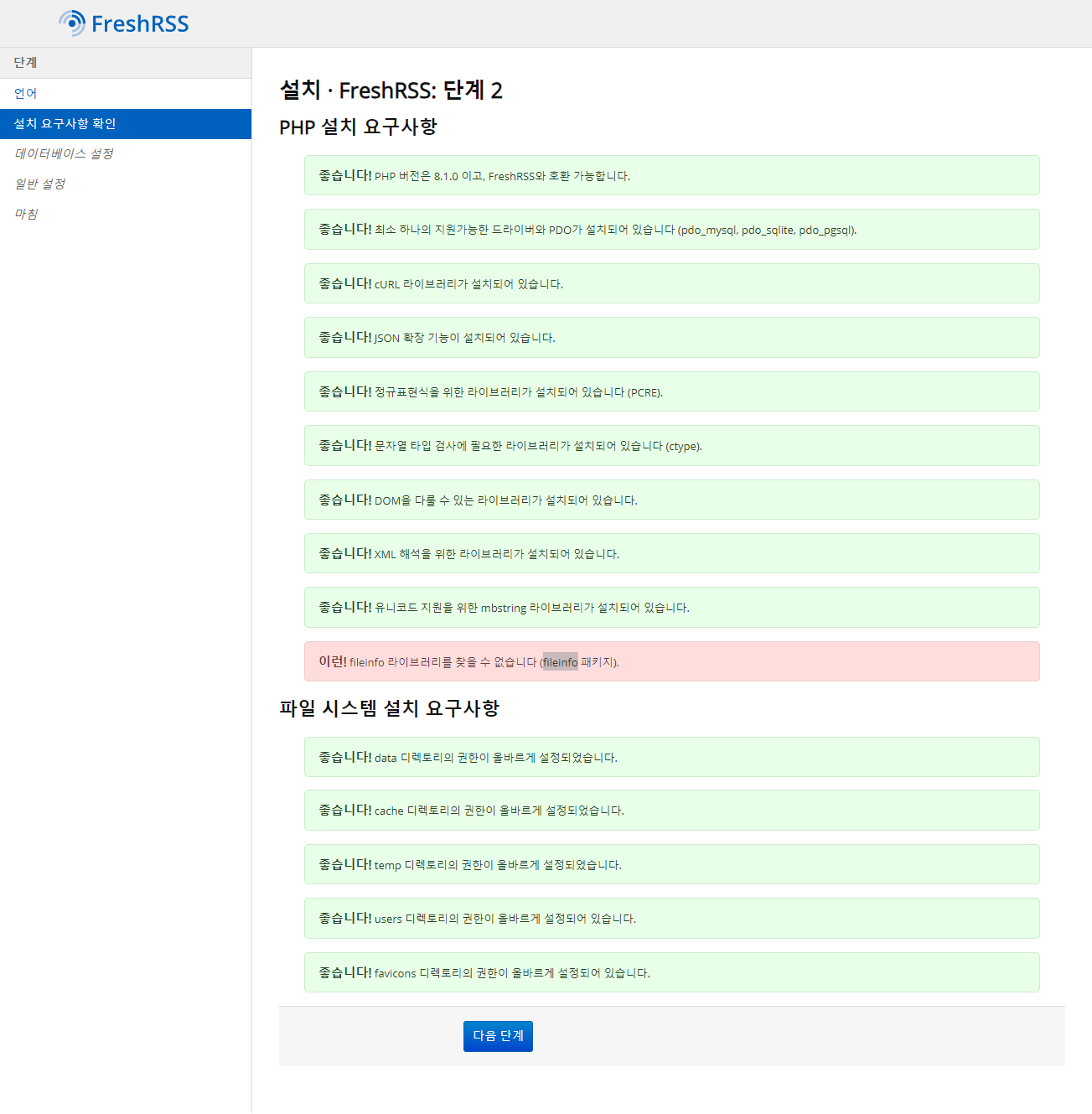Click the cURL 라이브러리 message
The height and width of the screenshot is (1114, 1092).
tap(672, 283)
